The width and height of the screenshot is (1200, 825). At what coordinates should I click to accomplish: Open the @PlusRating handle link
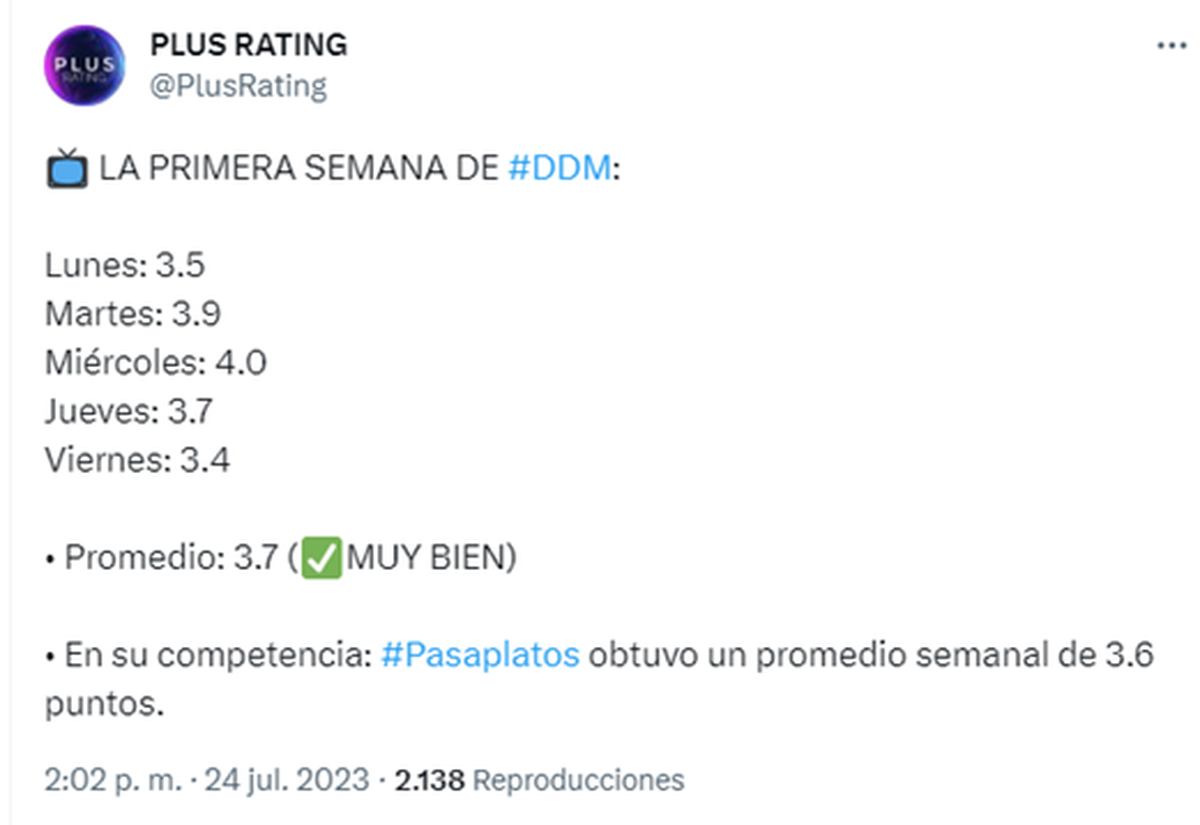click(238, 86)
